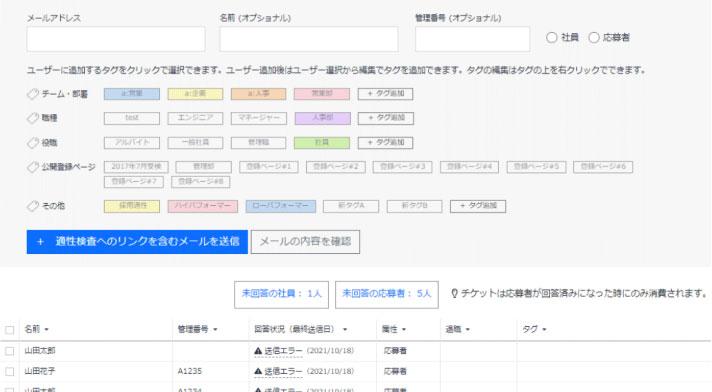Select the blue tag in the チーム・部署 row
712x392 pixels.
132,94
